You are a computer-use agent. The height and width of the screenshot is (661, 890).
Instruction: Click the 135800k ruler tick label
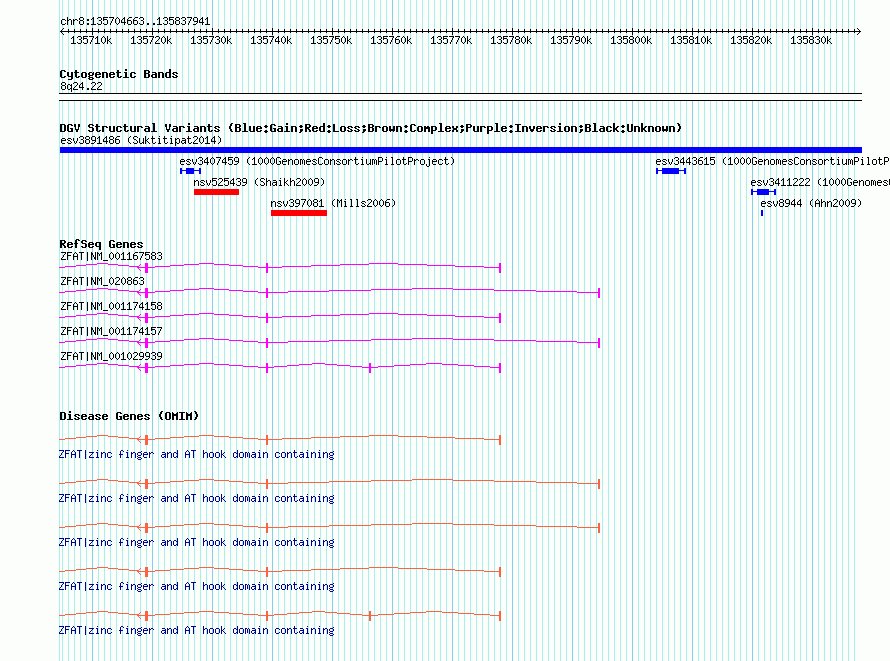coord(631,40)
